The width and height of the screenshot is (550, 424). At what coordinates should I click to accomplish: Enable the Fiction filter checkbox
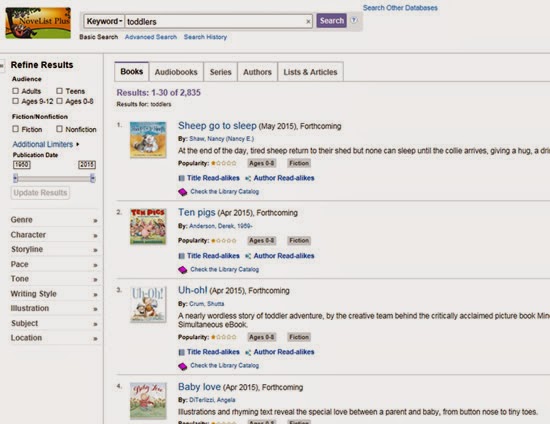click(15, 129)
